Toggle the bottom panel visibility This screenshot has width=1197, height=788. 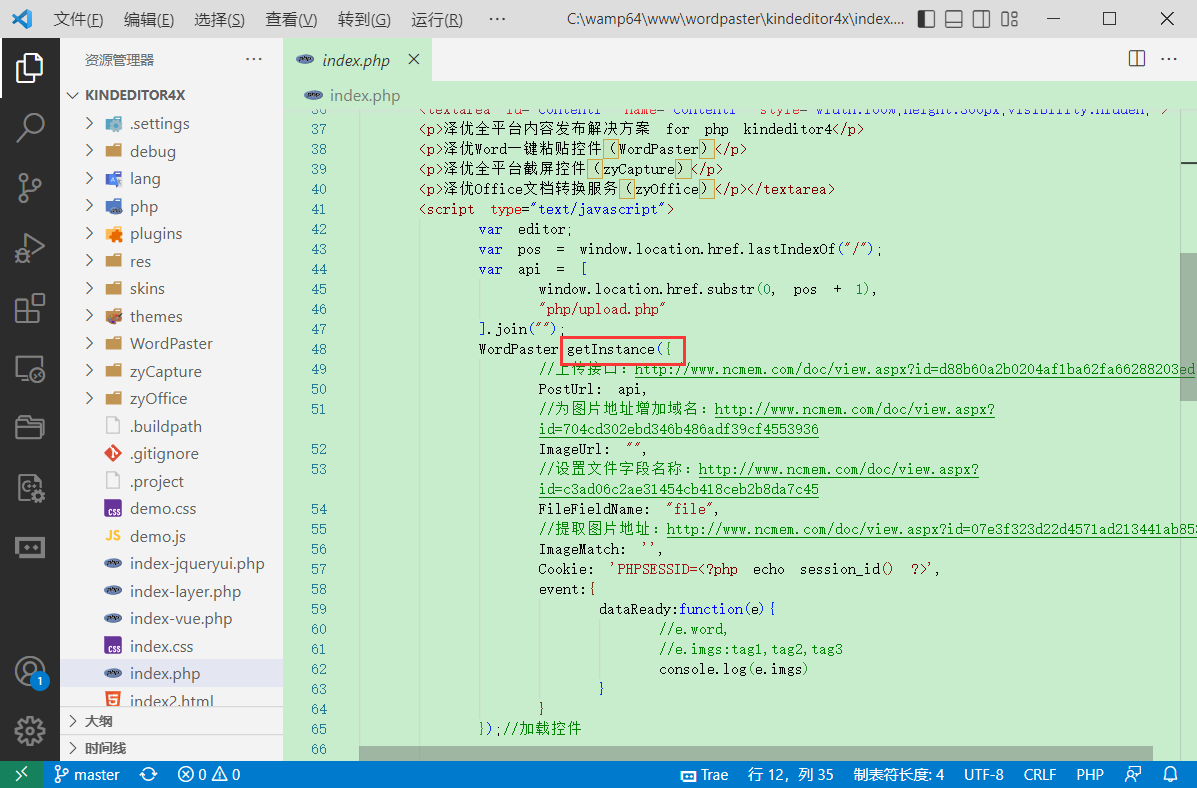tap(954, 19)
